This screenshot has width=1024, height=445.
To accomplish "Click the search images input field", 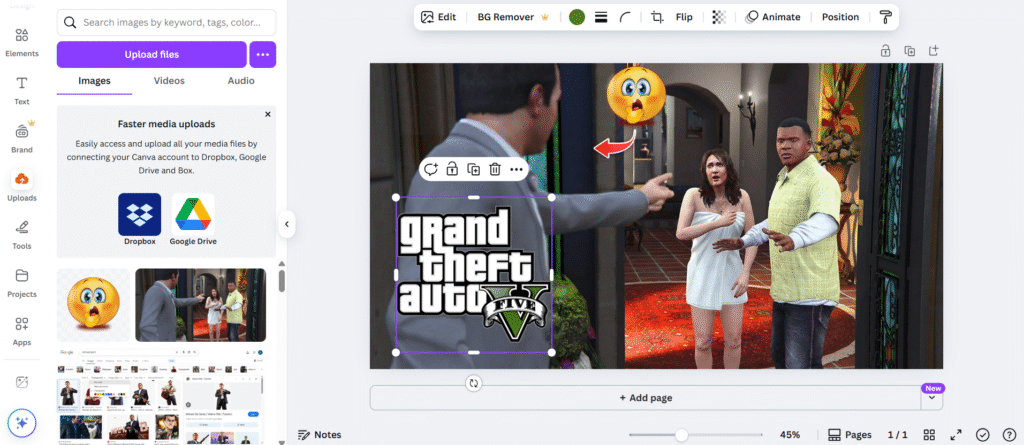I will (x=167, y=22).
